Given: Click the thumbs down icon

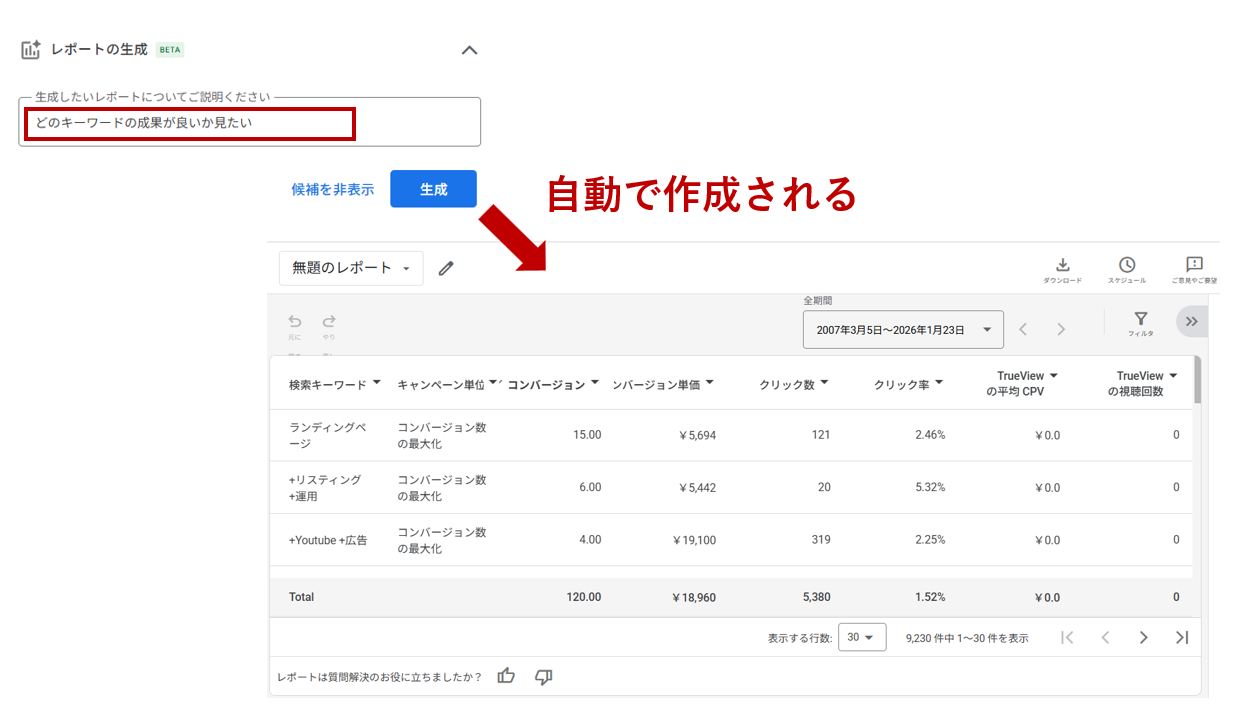Looking at the screenshot, I should pyautogui.click(x=544, y=677).
